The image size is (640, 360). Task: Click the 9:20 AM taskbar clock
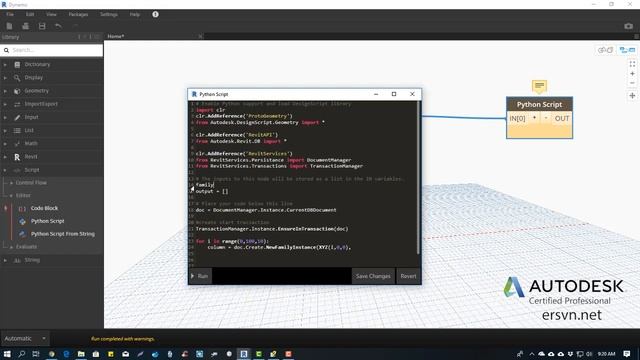point(607,354)
